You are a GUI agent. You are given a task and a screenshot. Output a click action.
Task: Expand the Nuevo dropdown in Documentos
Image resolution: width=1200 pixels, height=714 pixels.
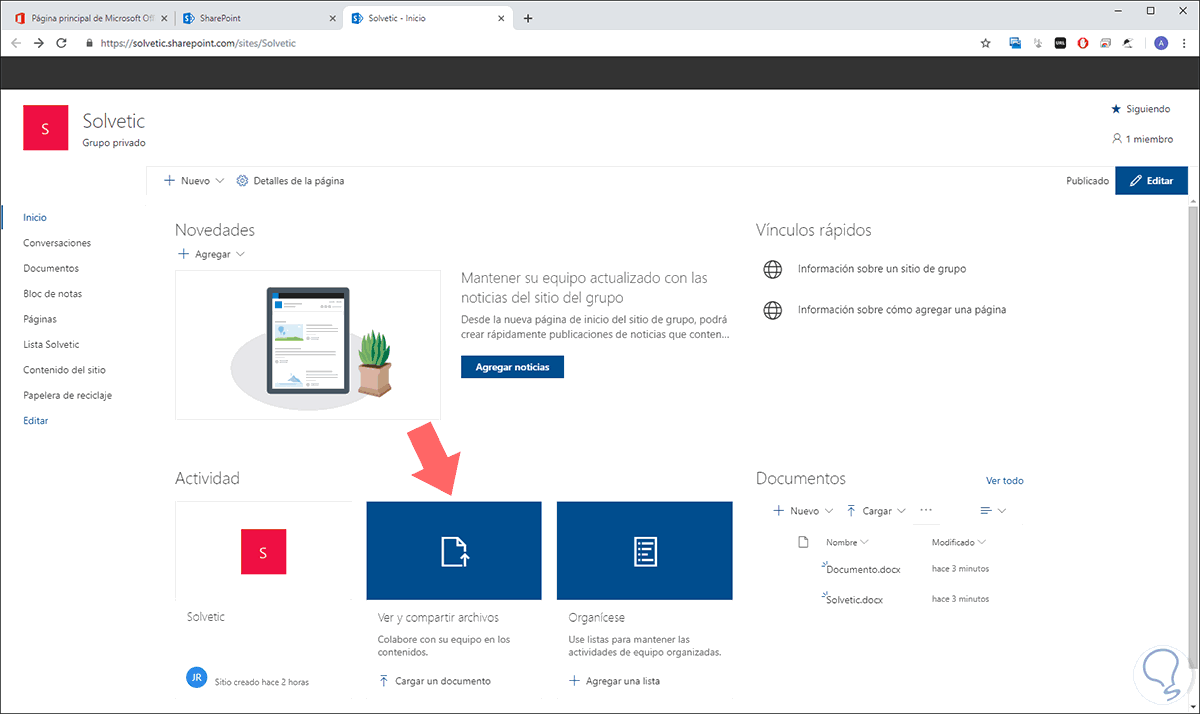tap(828, 511)
